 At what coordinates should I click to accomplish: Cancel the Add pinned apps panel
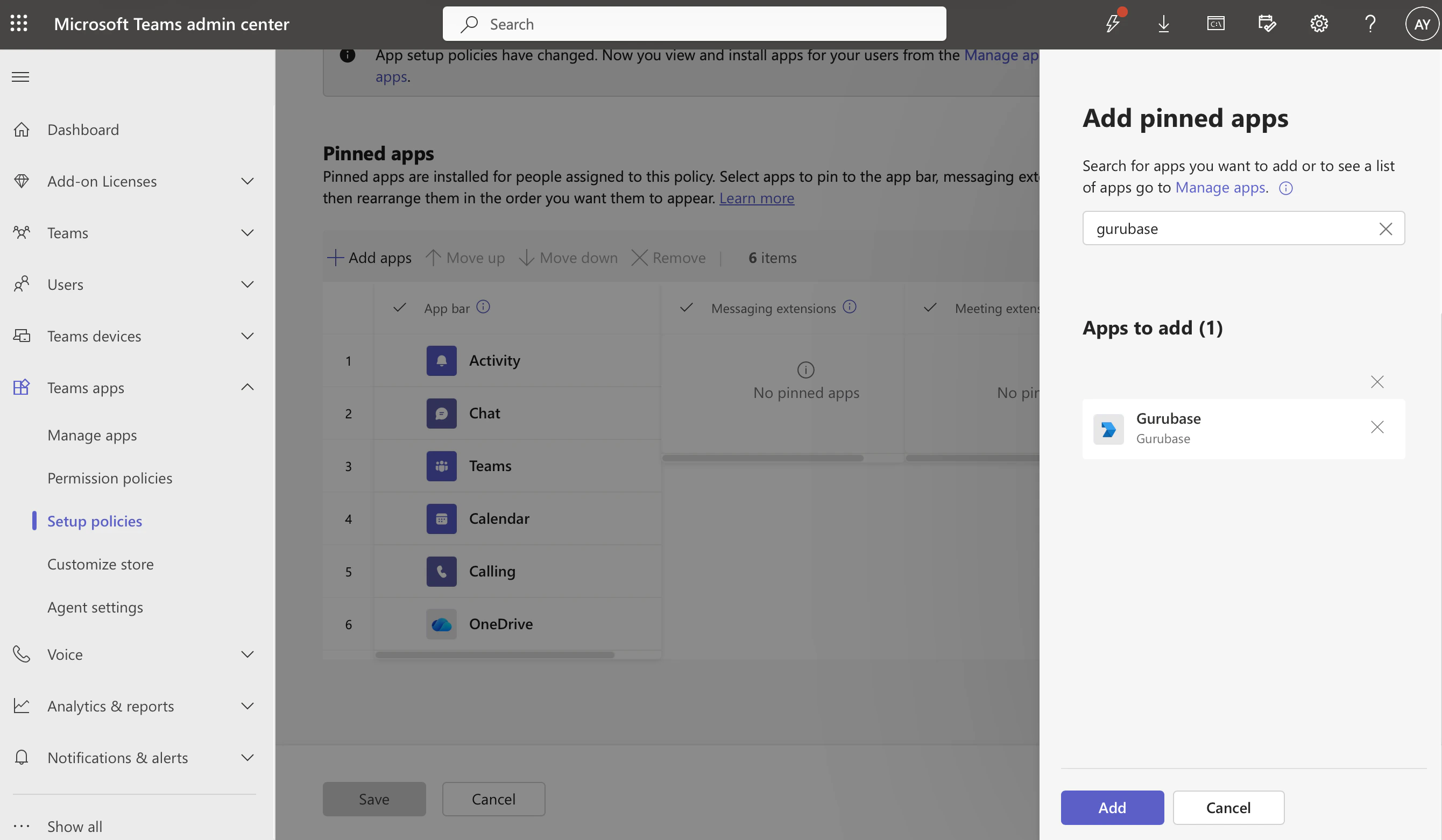[1228, 807]
